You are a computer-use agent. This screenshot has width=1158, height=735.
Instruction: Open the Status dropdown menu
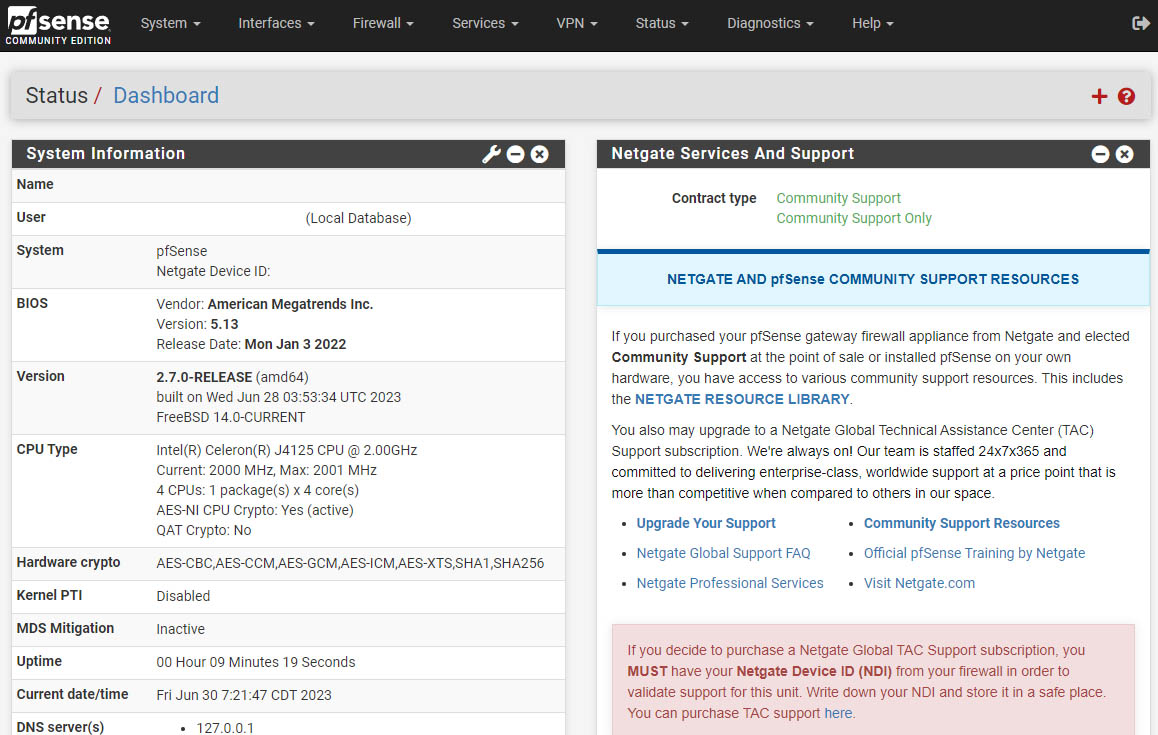(662, 24)
